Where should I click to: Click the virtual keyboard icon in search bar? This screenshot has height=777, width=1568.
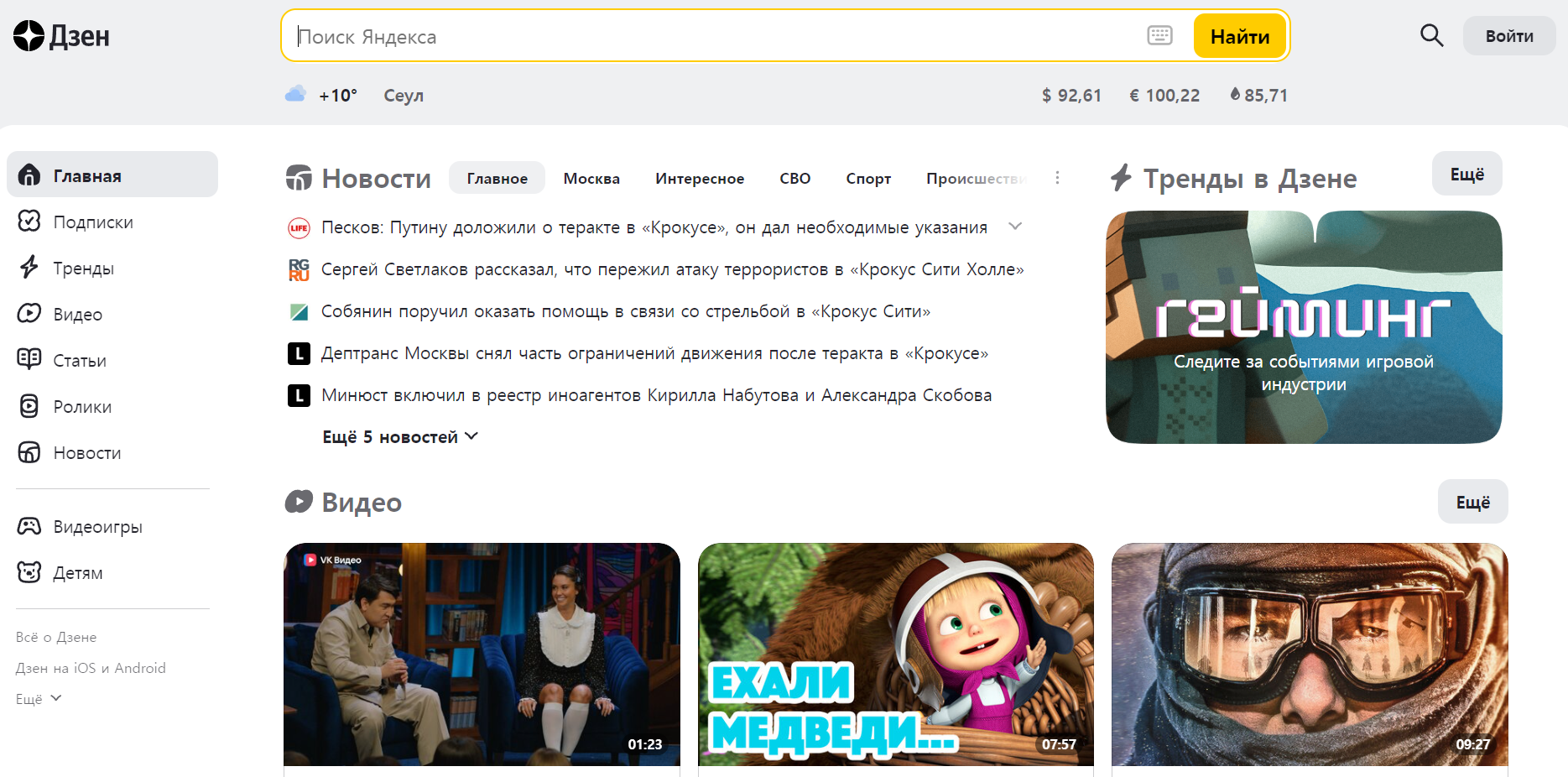tap(1159, 35)
